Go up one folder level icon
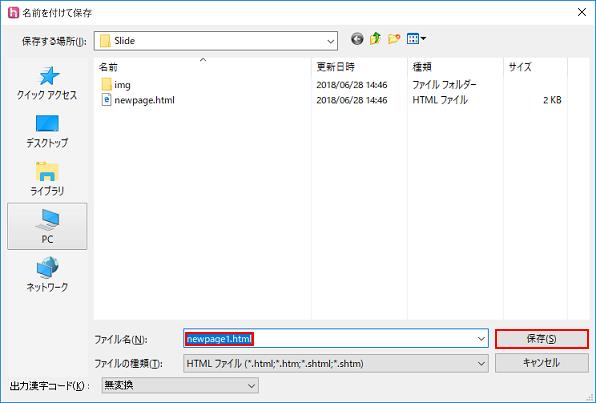Screen dimensions: 596x403 point(375,39)
